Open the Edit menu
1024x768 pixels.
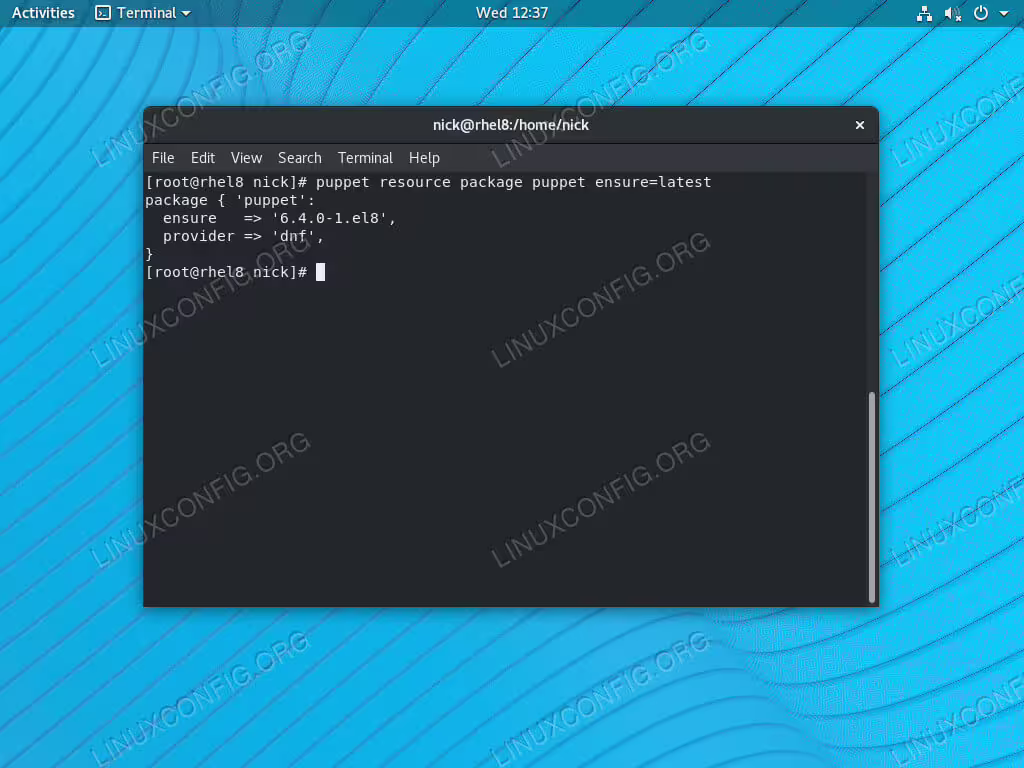(x=202, y=158)
